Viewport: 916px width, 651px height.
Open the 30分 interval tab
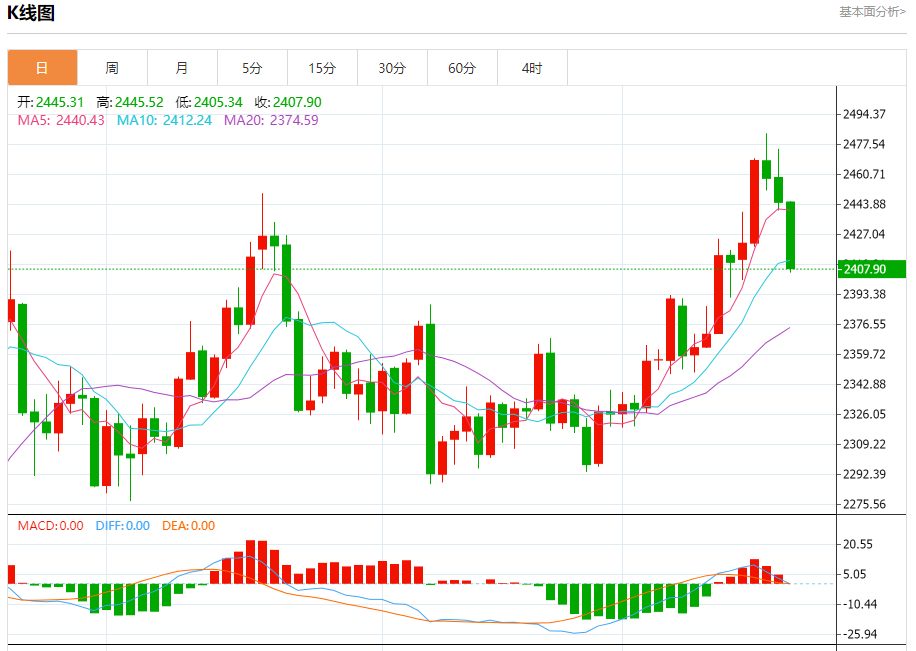click(393, 68)
